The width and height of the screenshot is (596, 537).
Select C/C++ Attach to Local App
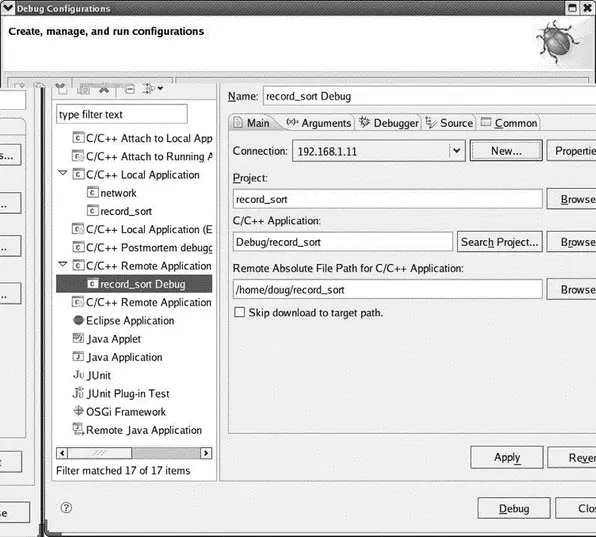click(x=143, y=138)
